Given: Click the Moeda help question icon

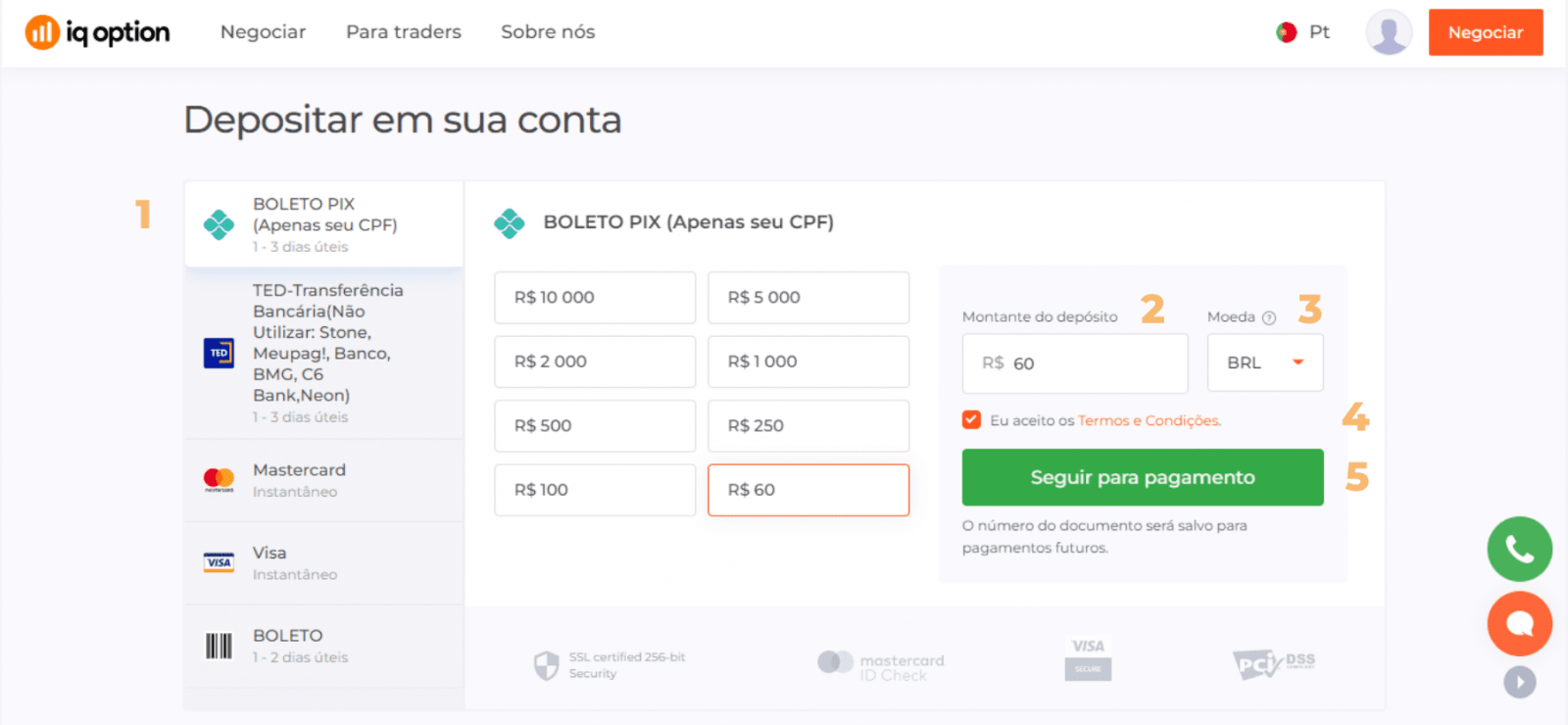Looking at the screenshot, I should pos(1269,317).
